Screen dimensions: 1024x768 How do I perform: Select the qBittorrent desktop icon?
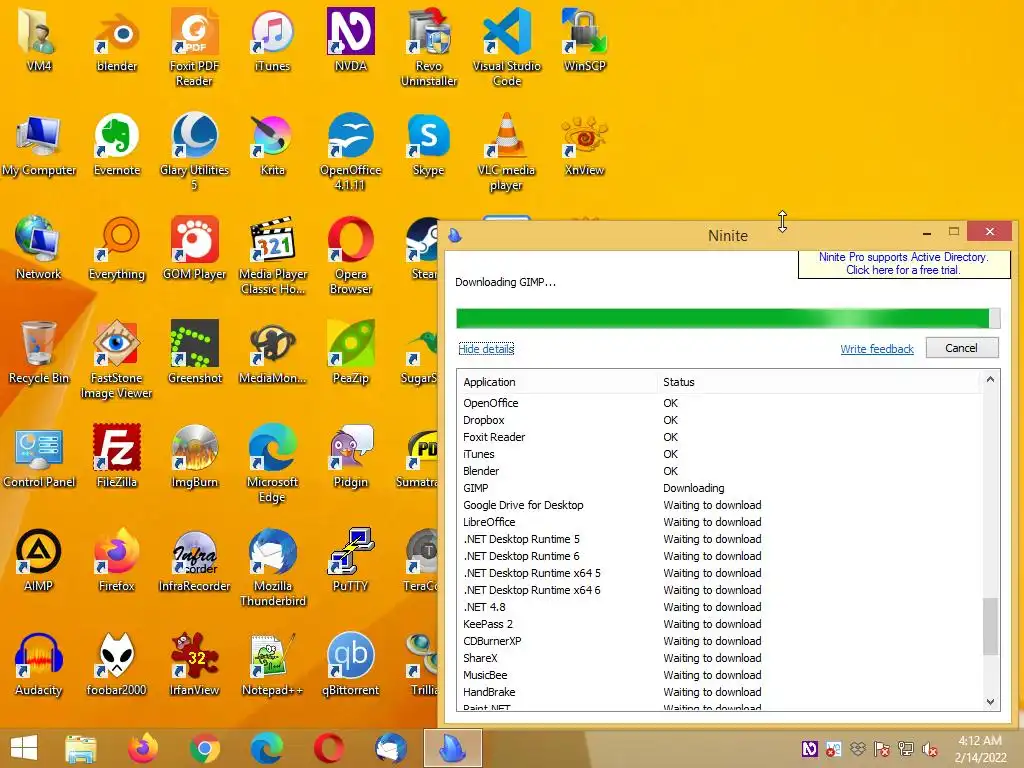[x=351, y=664]
